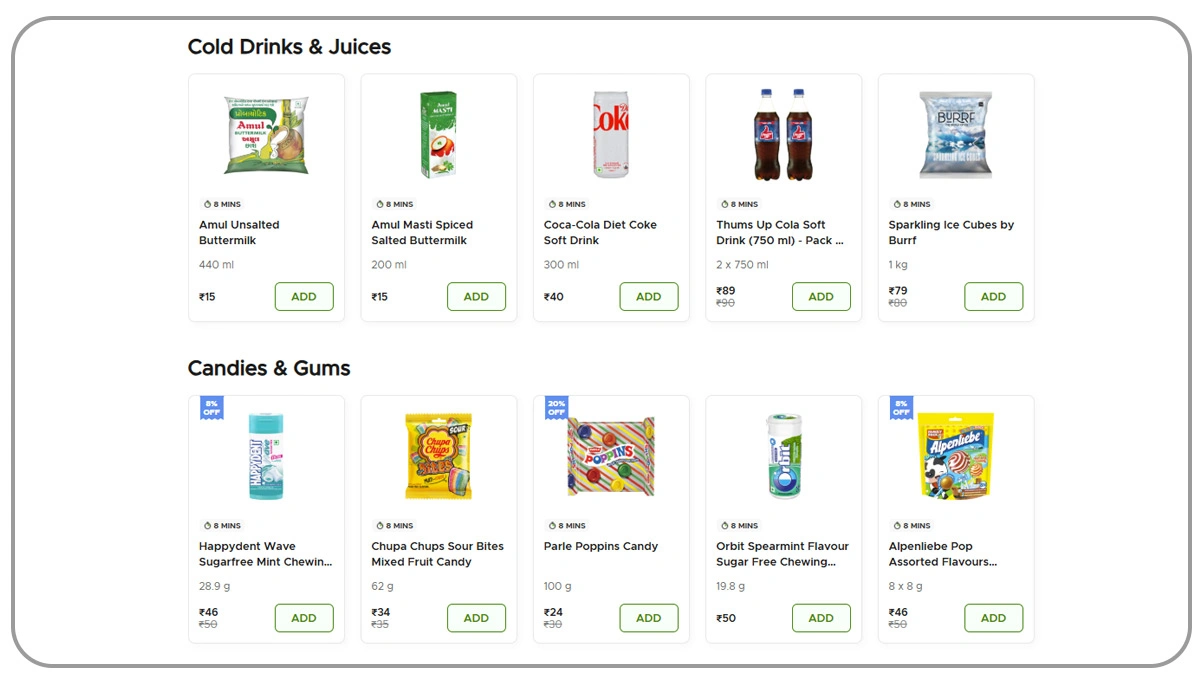Add Coca-Cola Diet Coke to cart
Viewport: 1202px width, 684px height.
coord(648,297)
